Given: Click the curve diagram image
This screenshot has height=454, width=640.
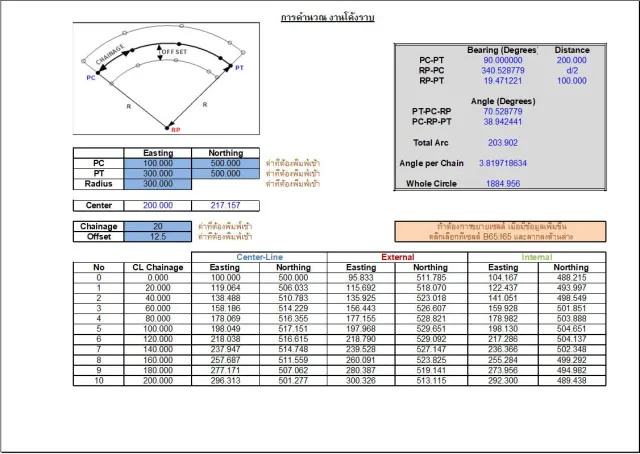Looking at the screenshot, I should click(166, 78).
